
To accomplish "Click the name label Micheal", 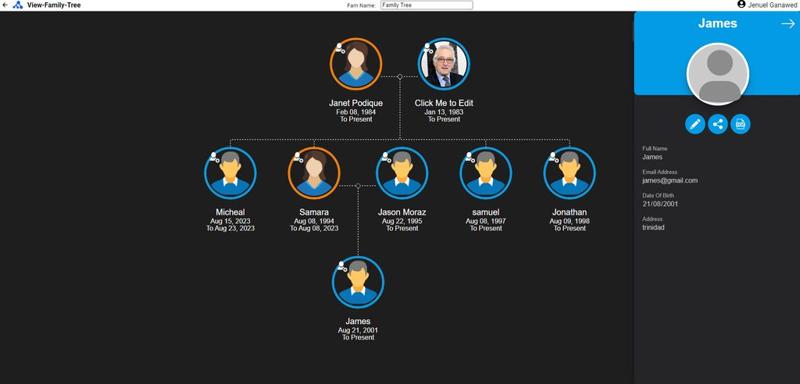I will click(x=230, y=212).
